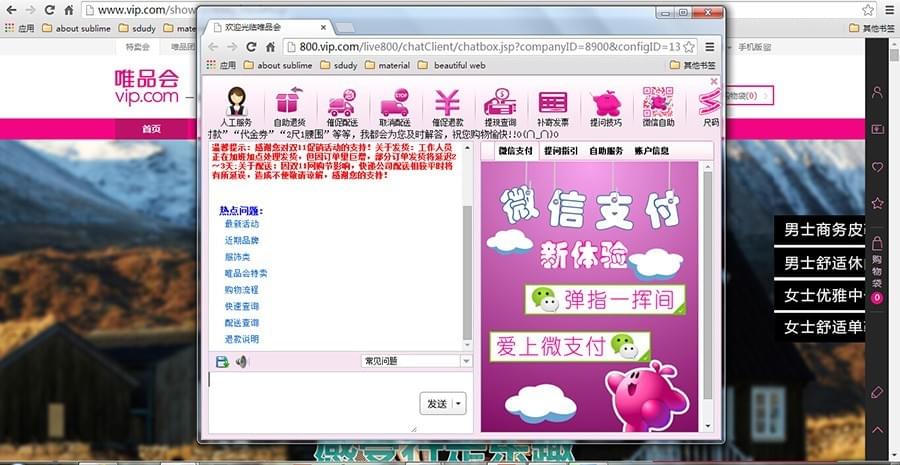The height and width of the screenshot is (465, 900).
Task: Open sdudy bookmark folder in popup
Action: (339, 65)
